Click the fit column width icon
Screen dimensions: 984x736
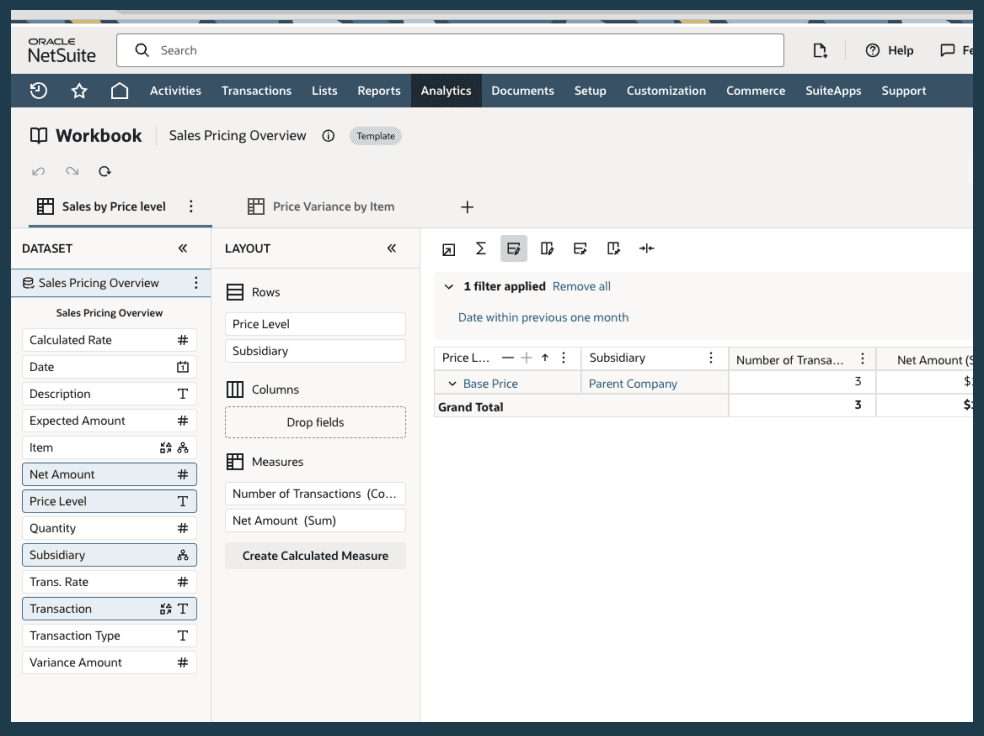[x=646, y=248]
